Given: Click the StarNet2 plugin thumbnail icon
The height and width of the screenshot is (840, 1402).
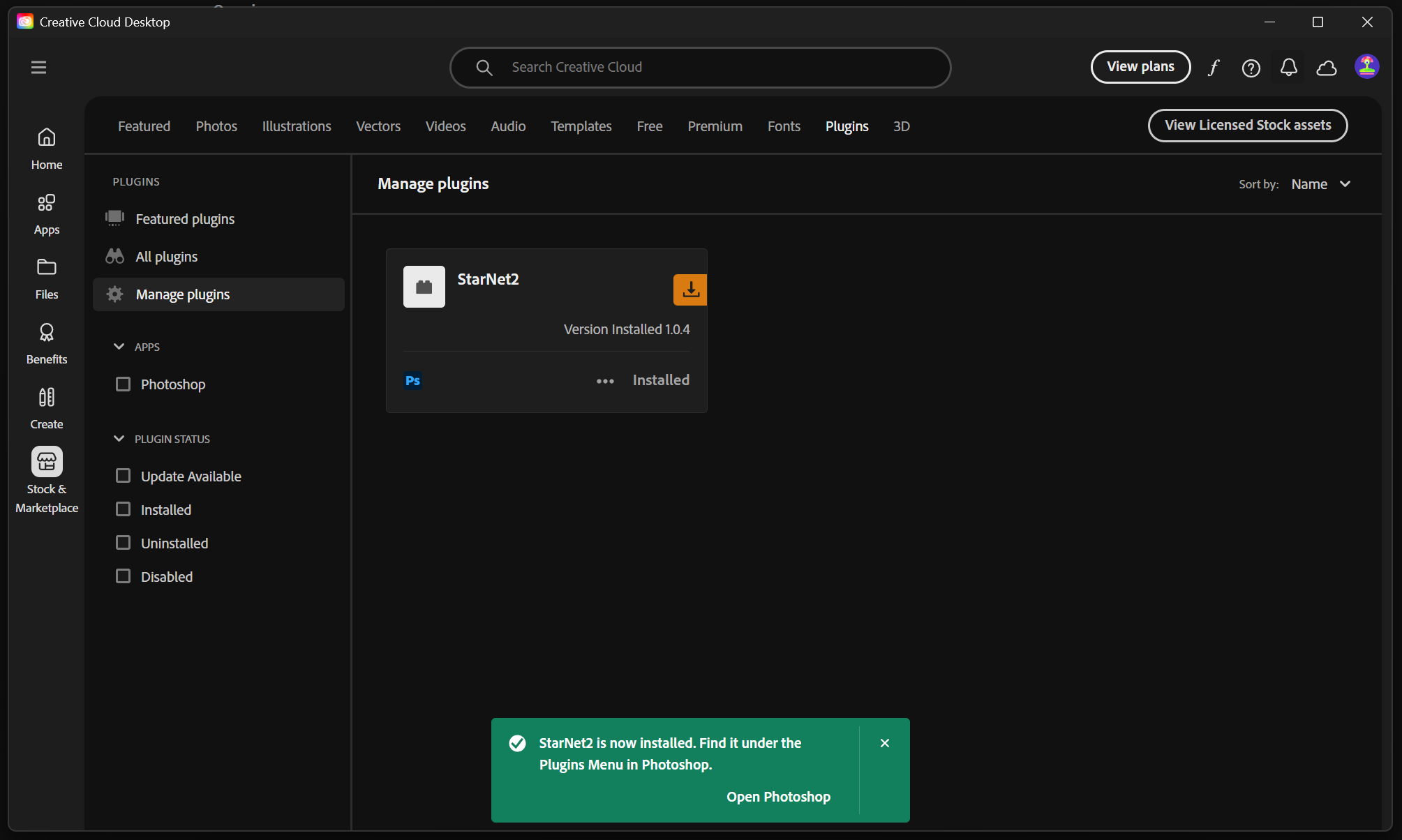Looking at the screenshot, I should click(424, 287).
